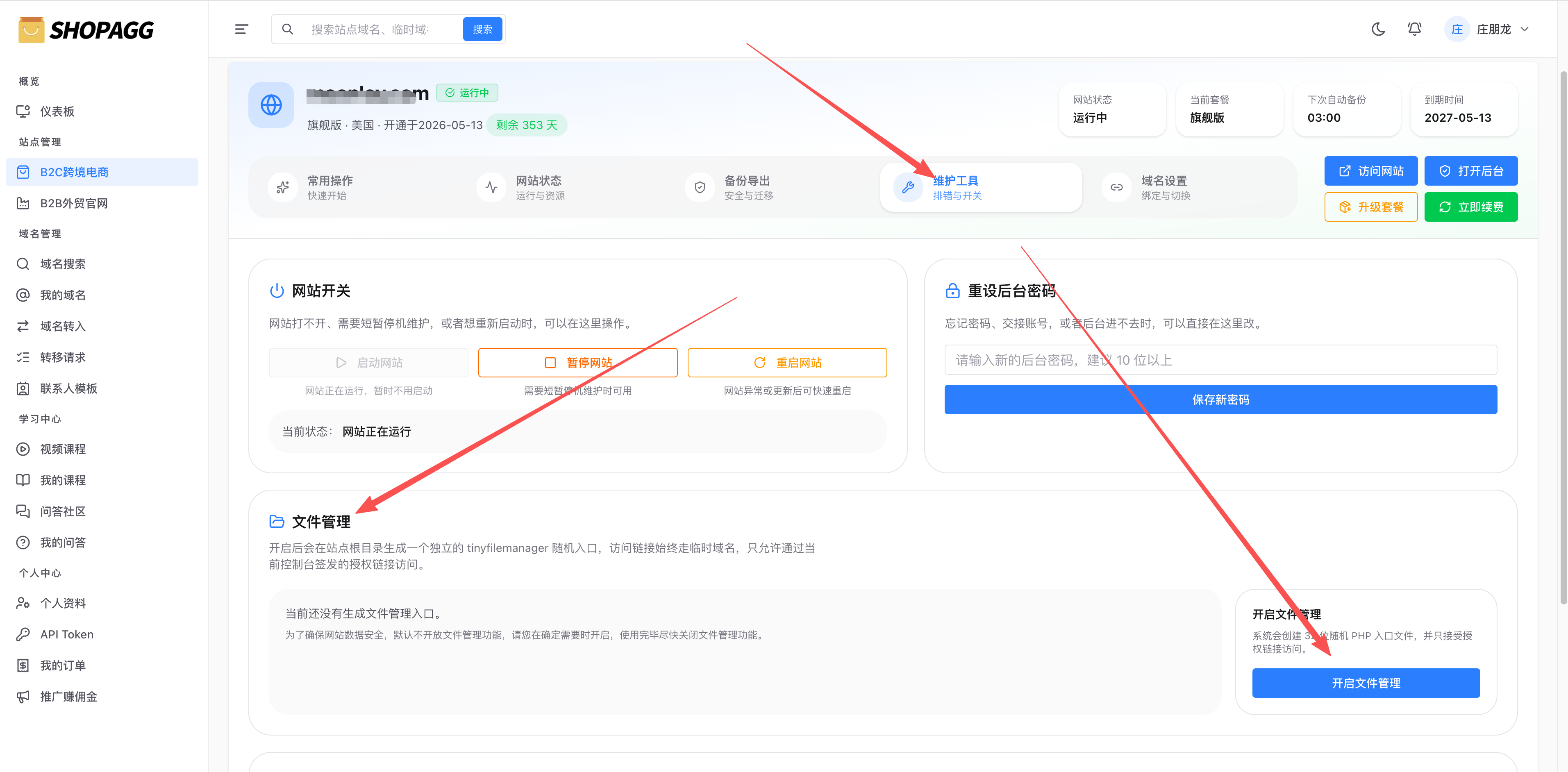Open notifications bell icon
This screenshot has width=1568, height=772.
point(1415,29)
